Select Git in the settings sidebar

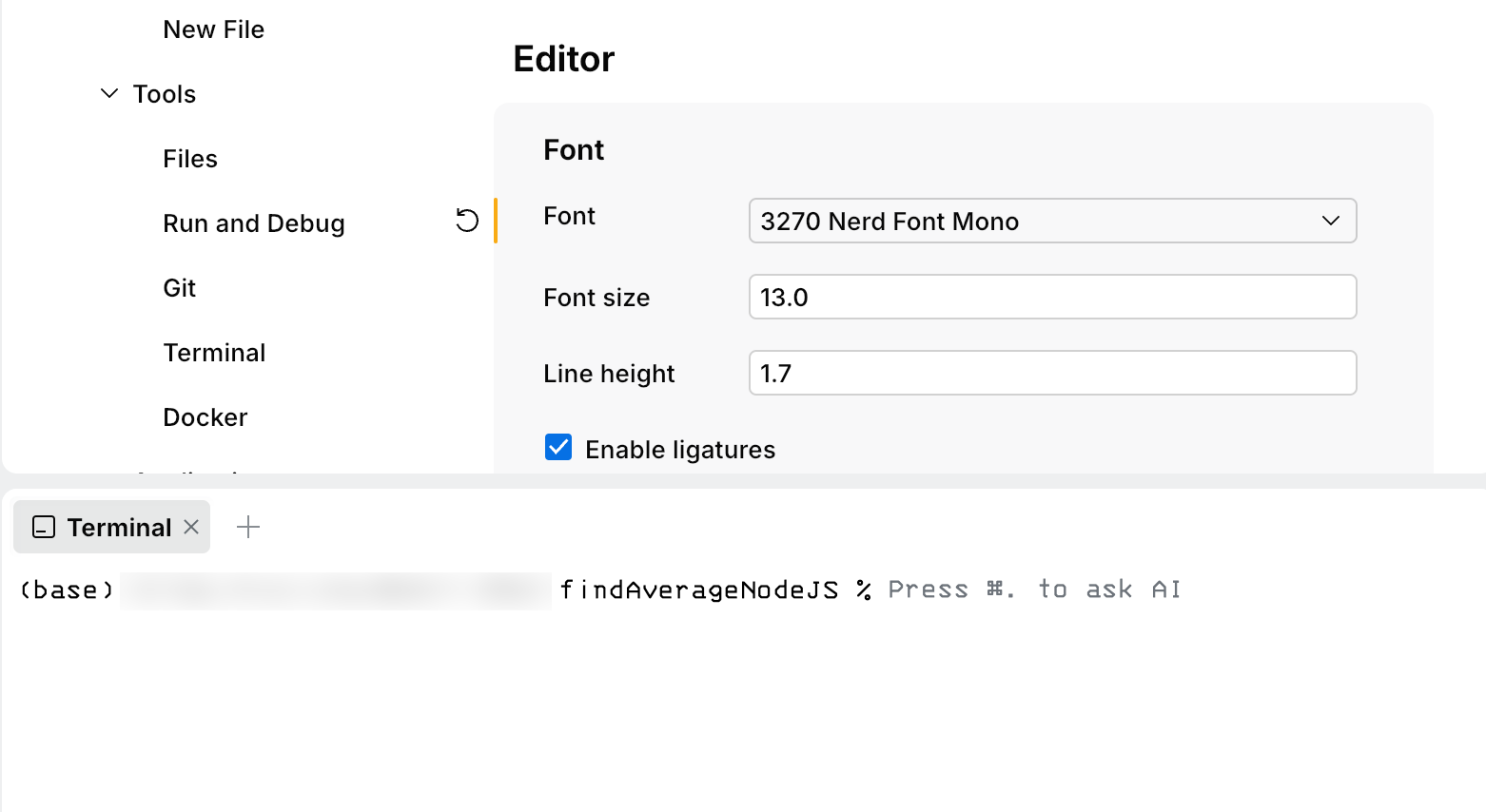179,287
